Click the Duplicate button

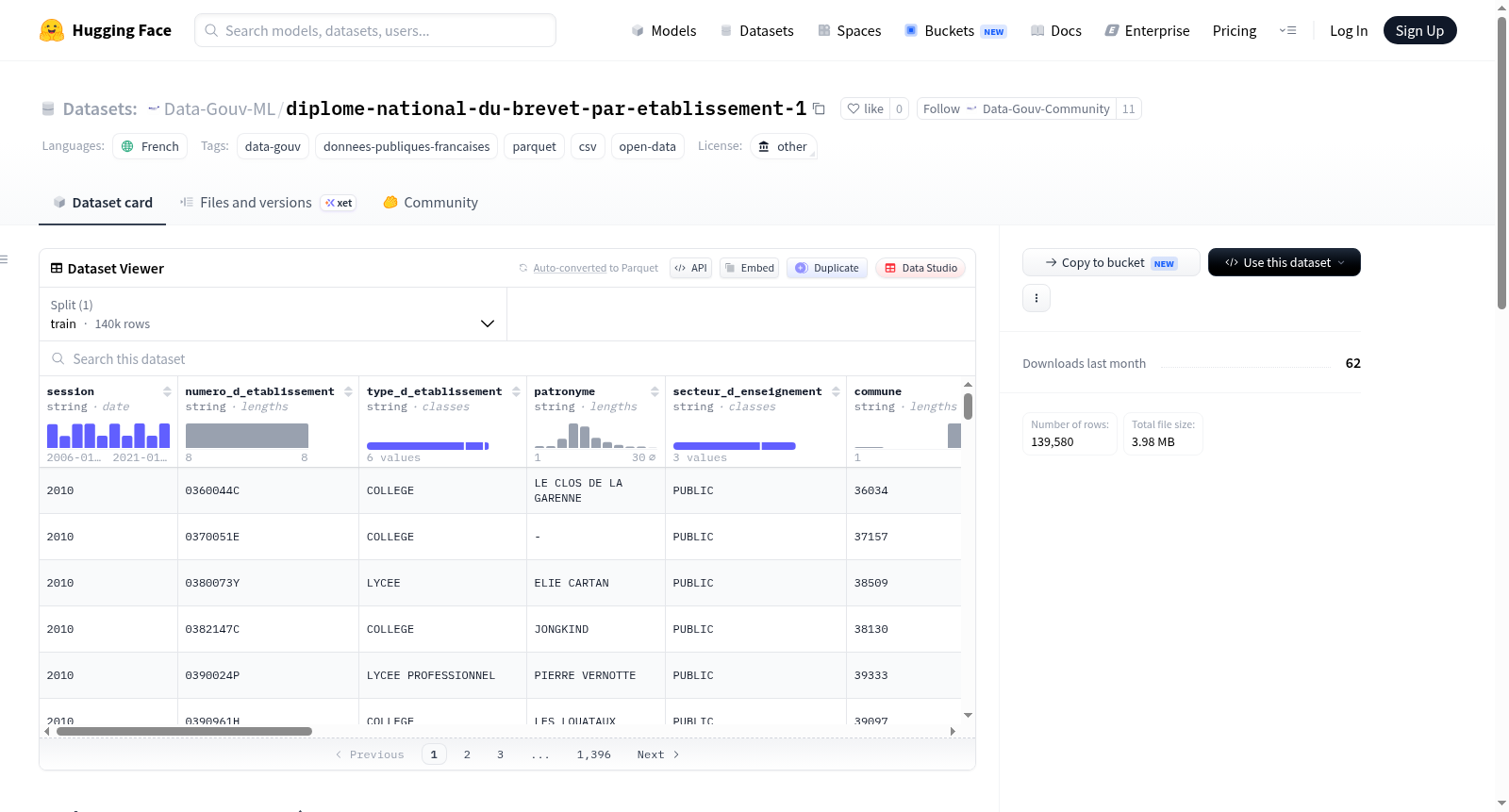point(827,268)
